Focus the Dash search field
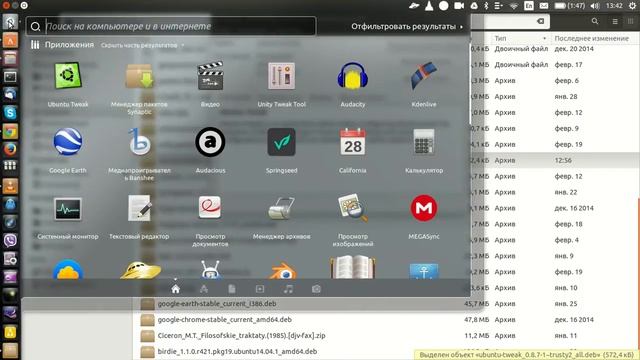The width and height of the screenshot is (640, 360). pyautogui.click(x=171, y=26)
